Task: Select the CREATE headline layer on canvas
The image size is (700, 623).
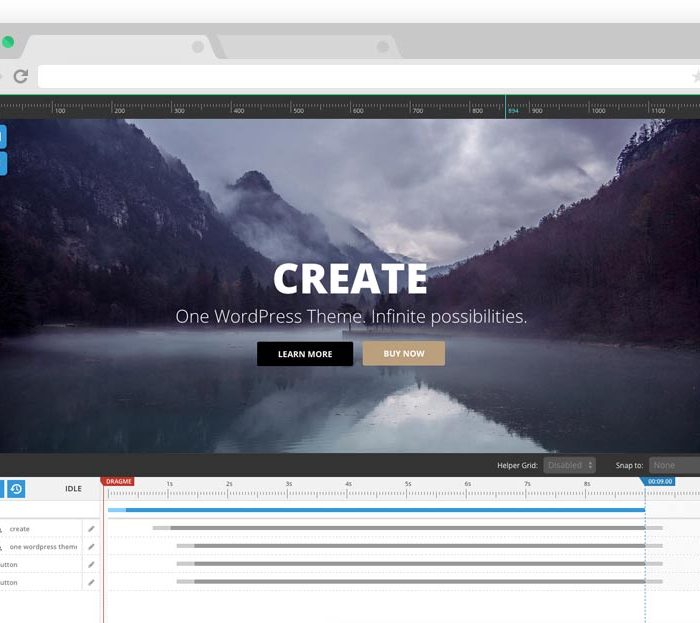Action: click(350, 278)
